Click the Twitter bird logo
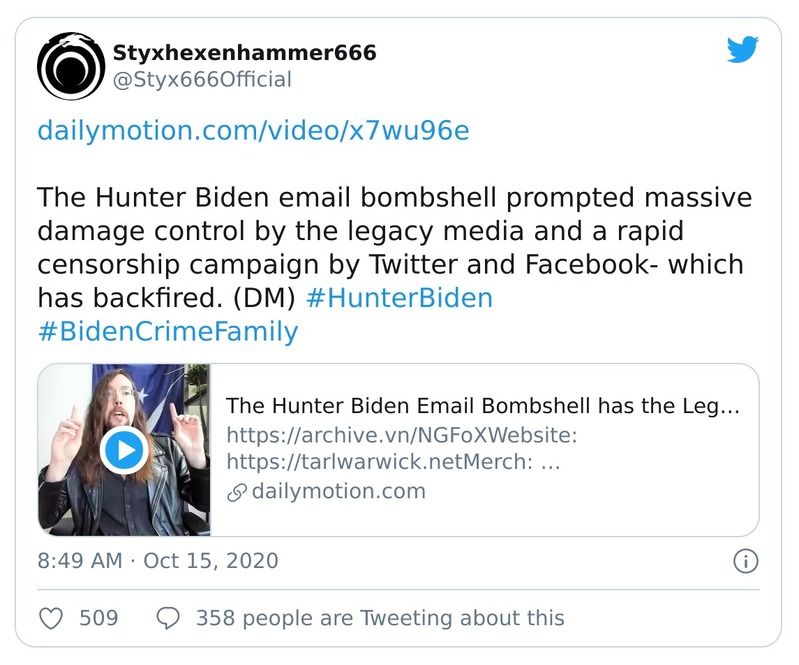The width and height of the screenshot is (799, 665). click(742, 50)
